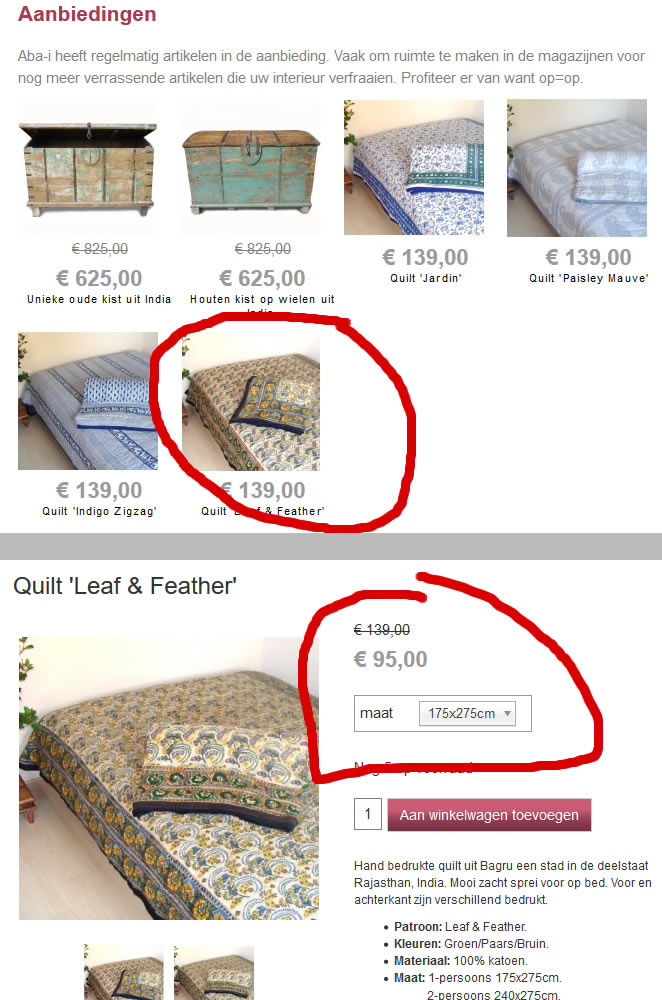Image resolution: width=662 pixels, height=1000 pixels.
Task: Click the dropdown arrow beside 175x275cm
Action: tap(508, 713)
